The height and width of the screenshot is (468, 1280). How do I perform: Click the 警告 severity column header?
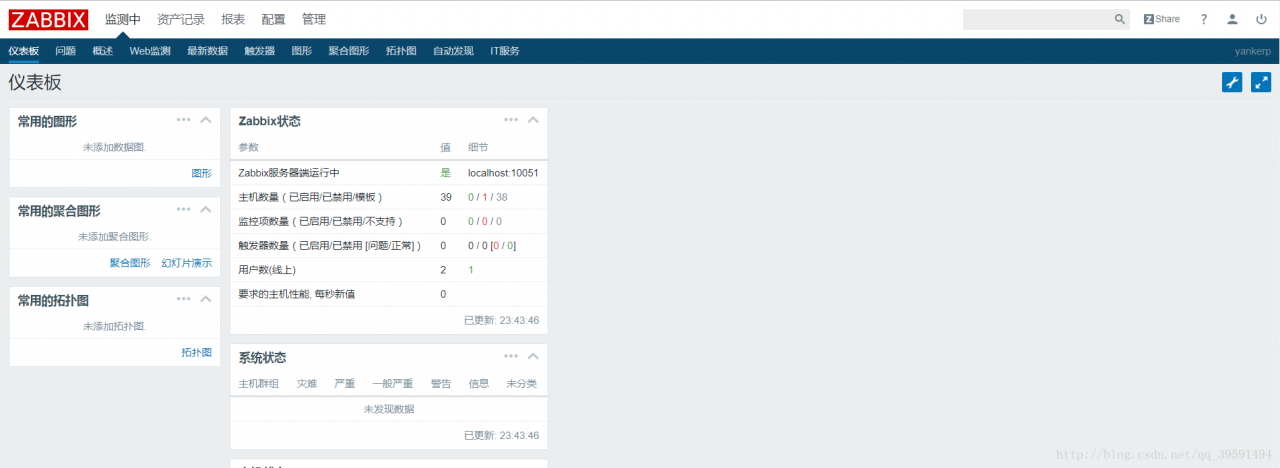tap(441, 384)
